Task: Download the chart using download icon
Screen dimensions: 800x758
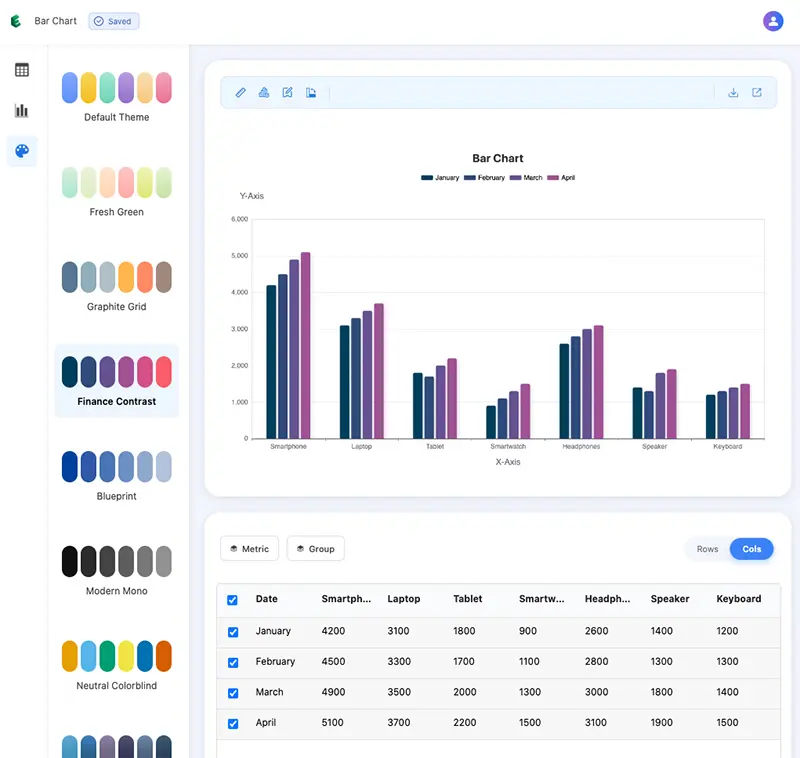Action: click(733, 92)
